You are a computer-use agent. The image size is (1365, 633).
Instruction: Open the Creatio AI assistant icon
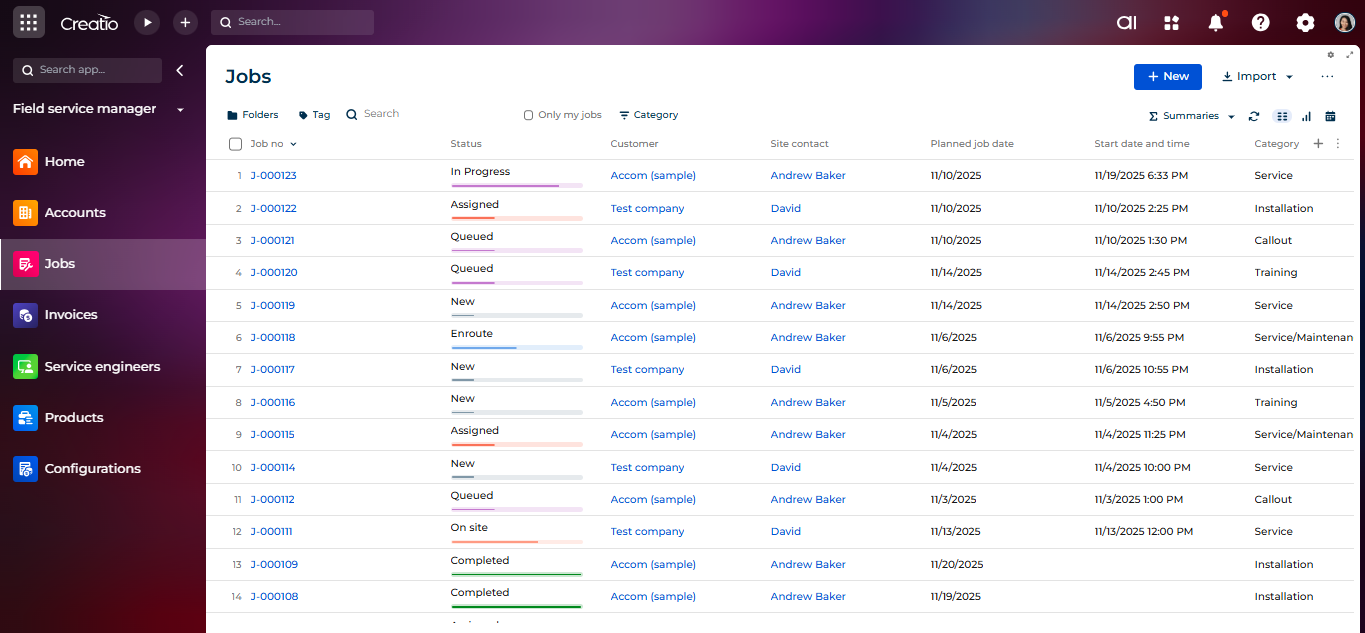pyautogui.click(x=1126, y=23)
